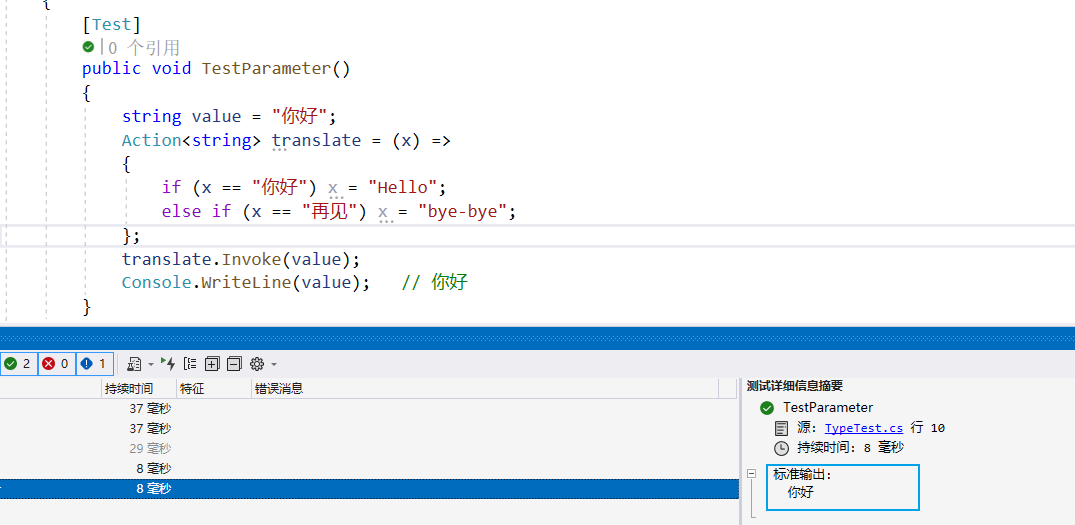Click the run-after-build lightning icon
Viewport: 1075px width, 525px height.
pyautogui.click(x=168, y=364)
